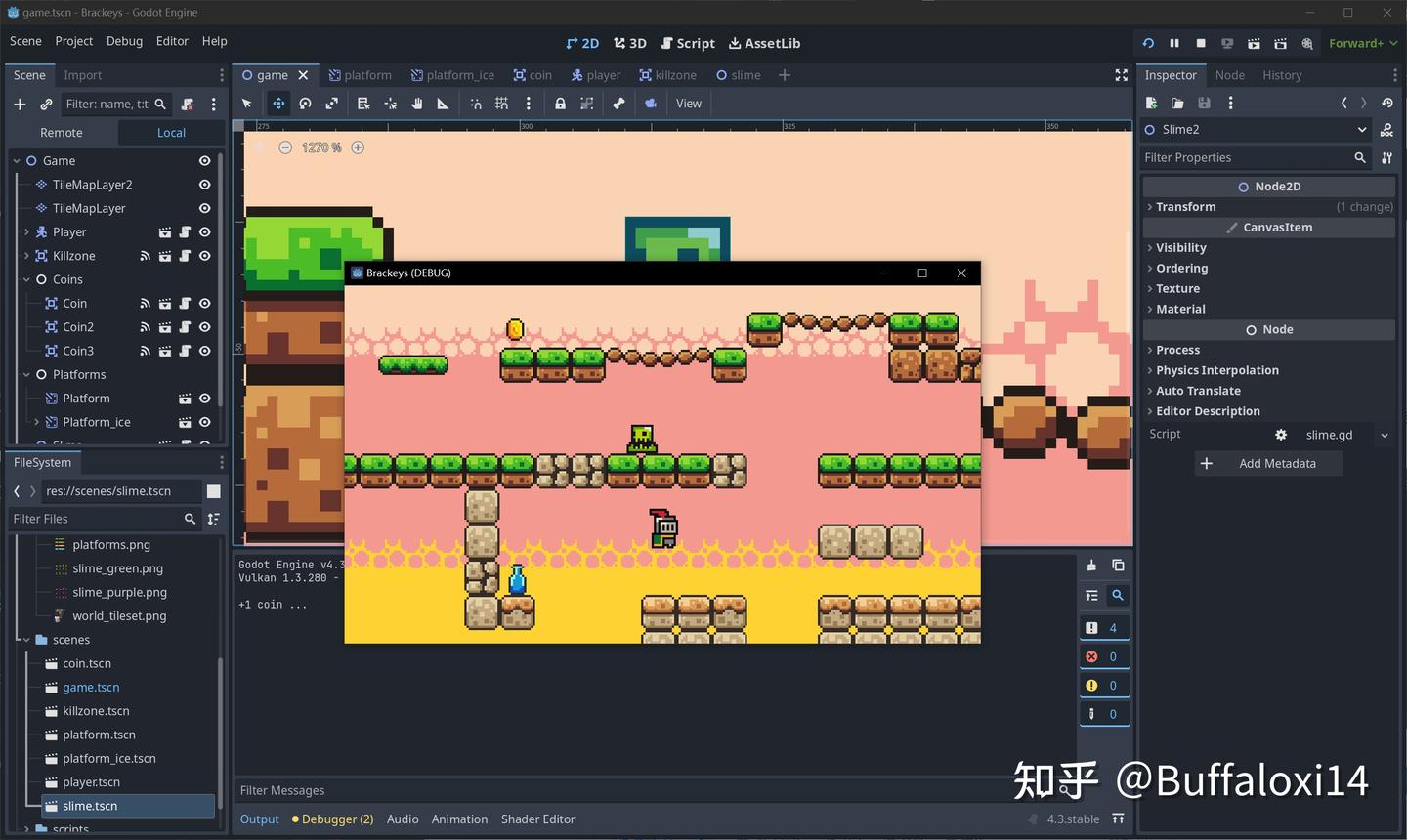Open documentation for Slime2 node

[x=1386, y=129]
